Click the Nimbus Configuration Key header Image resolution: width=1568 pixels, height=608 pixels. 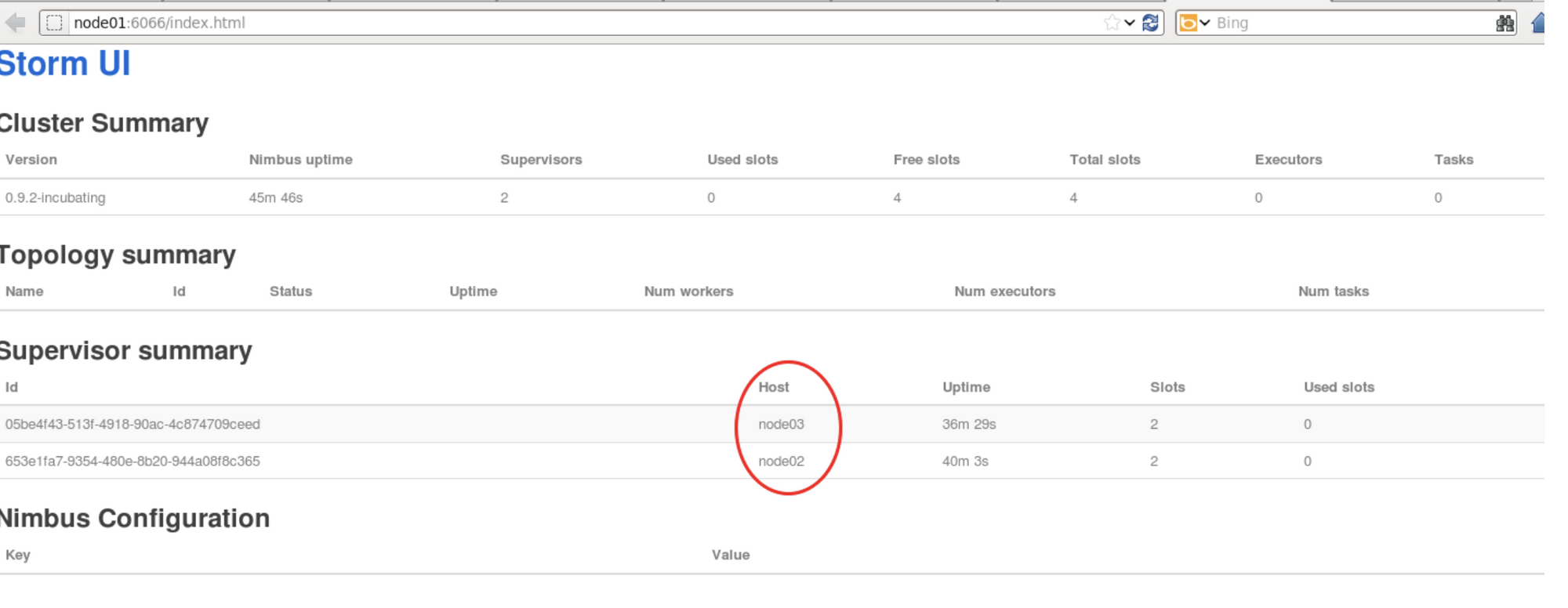coord(18,555)
